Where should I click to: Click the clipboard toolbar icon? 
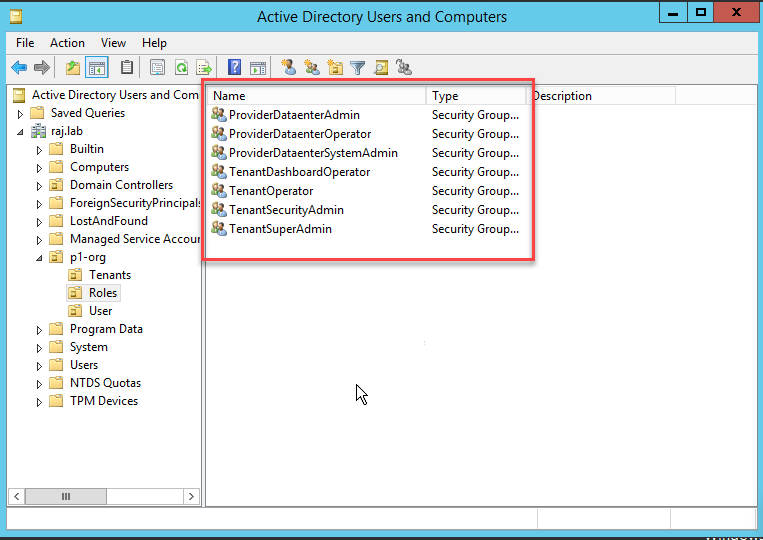pos(127,67)
